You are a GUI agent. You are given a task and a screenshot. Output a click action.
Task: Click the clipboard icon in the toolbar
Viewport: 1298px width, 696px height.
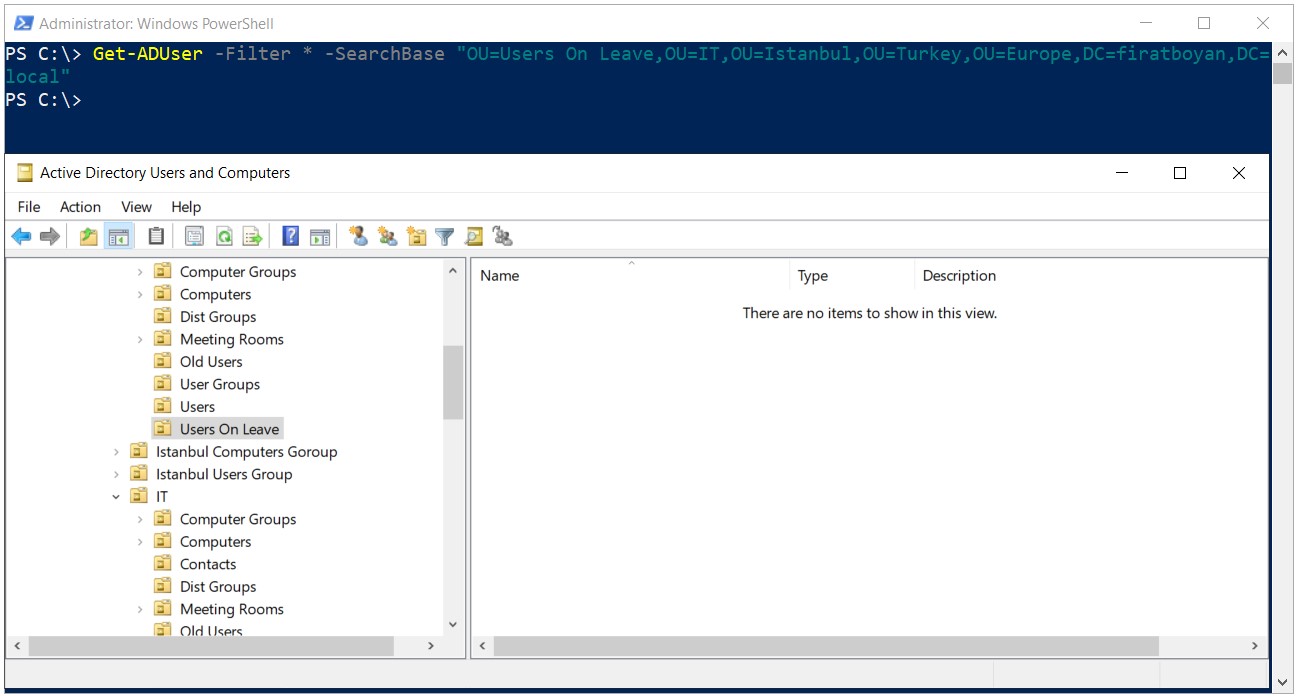(x=156, y=237)
